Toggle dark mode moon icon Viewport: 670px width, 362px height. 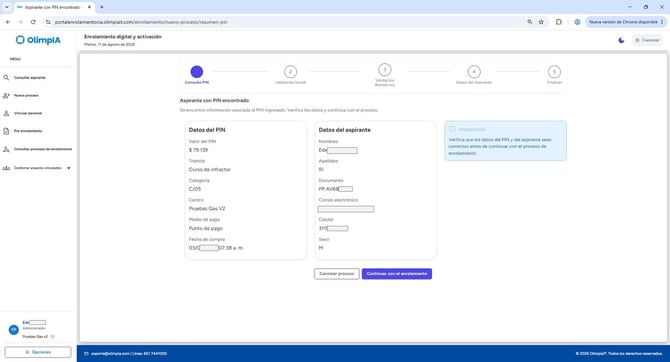pyautogui.click(x=621, y=40)
